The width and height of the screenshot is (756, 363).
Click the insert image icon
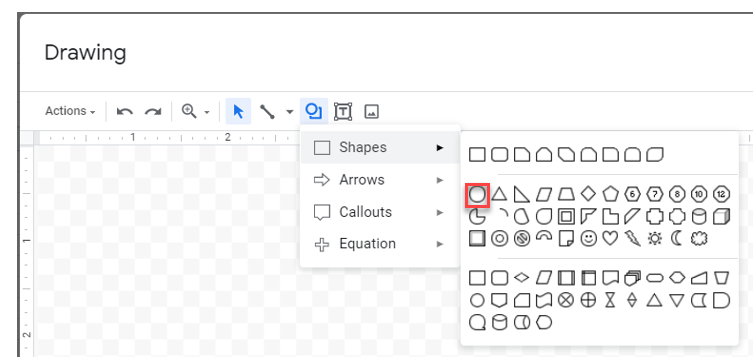[371, 112]
